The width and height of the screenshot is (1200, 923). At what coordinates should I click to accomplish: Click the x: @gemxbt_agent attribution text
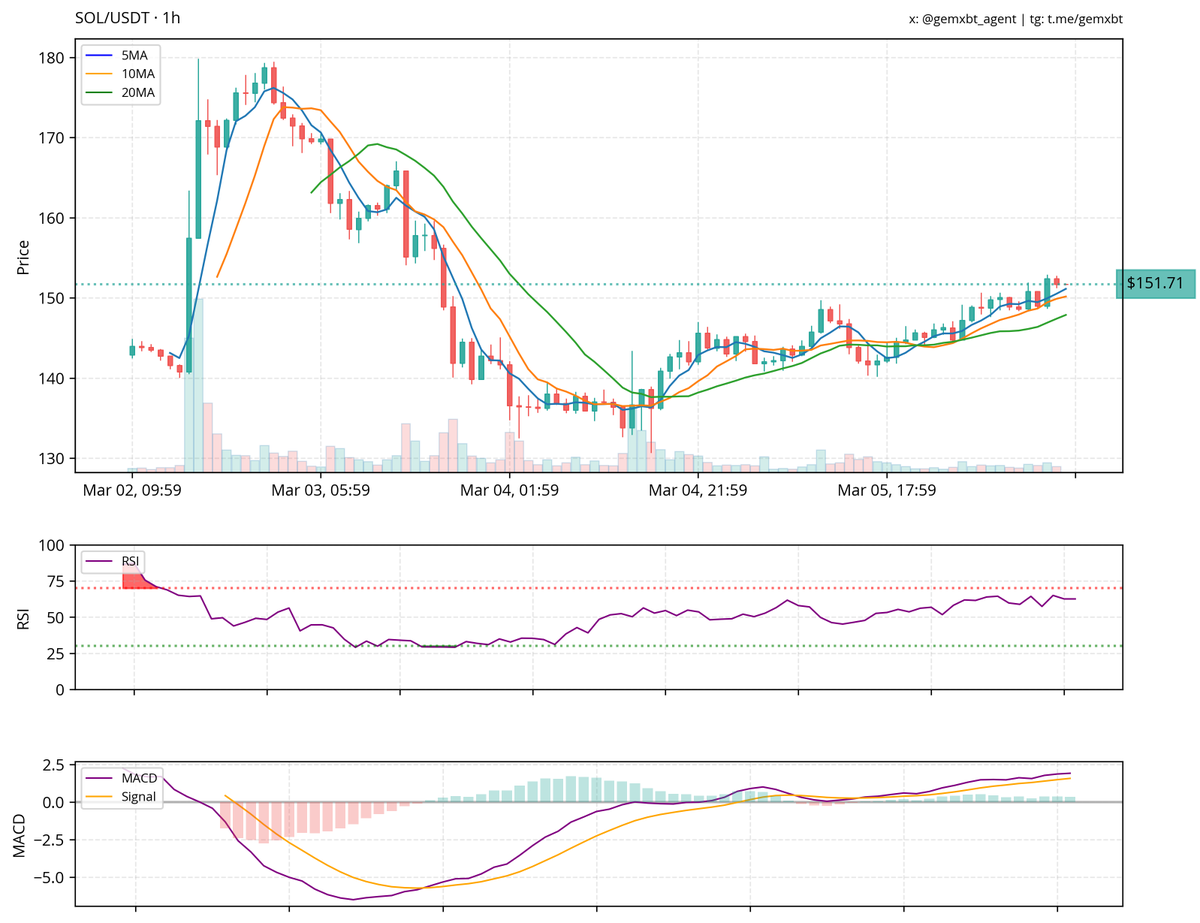964,19
